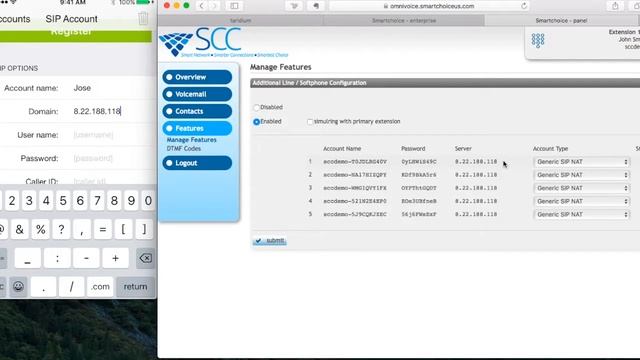Check simulring with primary extension

click(310, 122)
